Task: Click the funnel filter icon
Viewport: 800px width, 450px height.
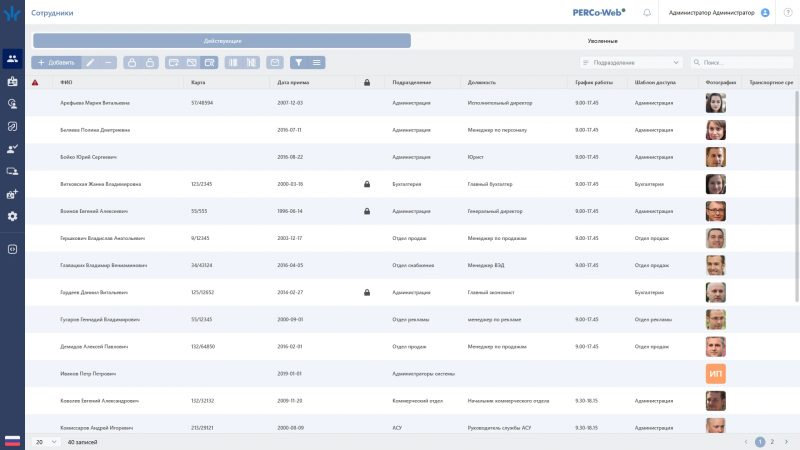Action: tap(297, 62)
